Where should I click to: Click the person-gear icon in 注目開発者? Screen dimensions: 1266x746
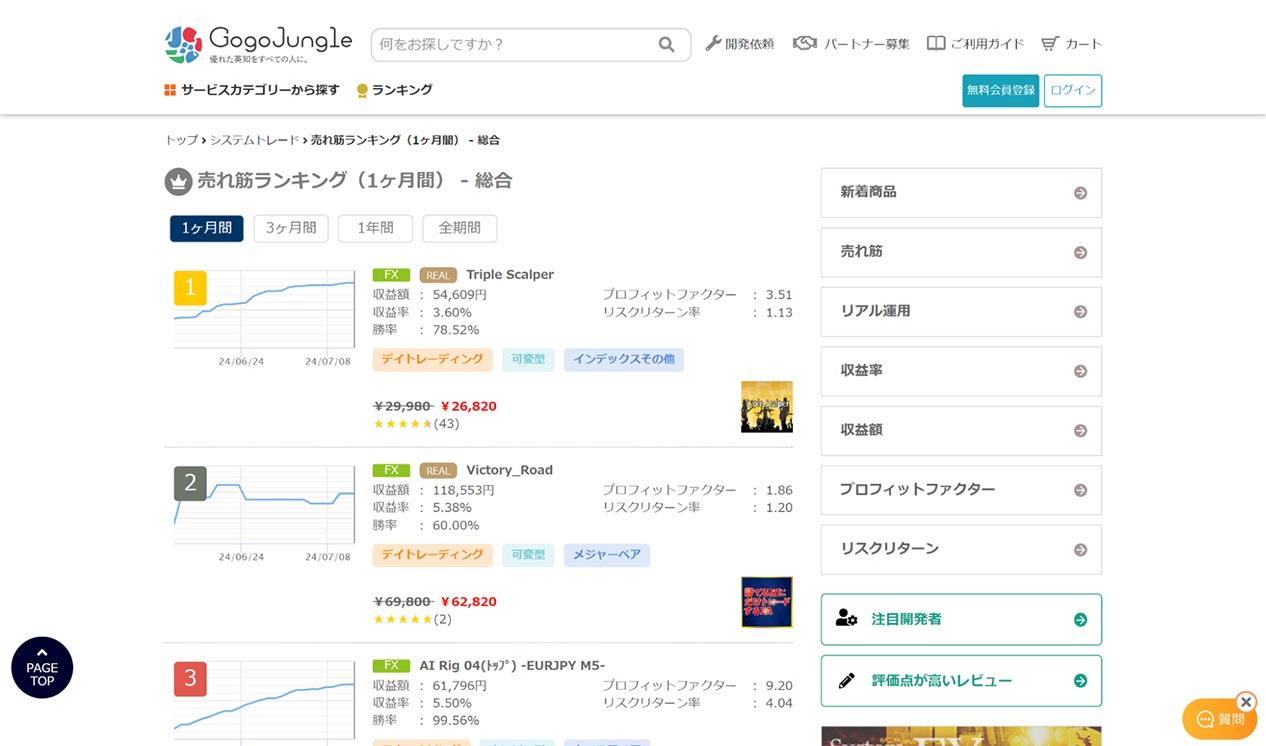point(847,619)
